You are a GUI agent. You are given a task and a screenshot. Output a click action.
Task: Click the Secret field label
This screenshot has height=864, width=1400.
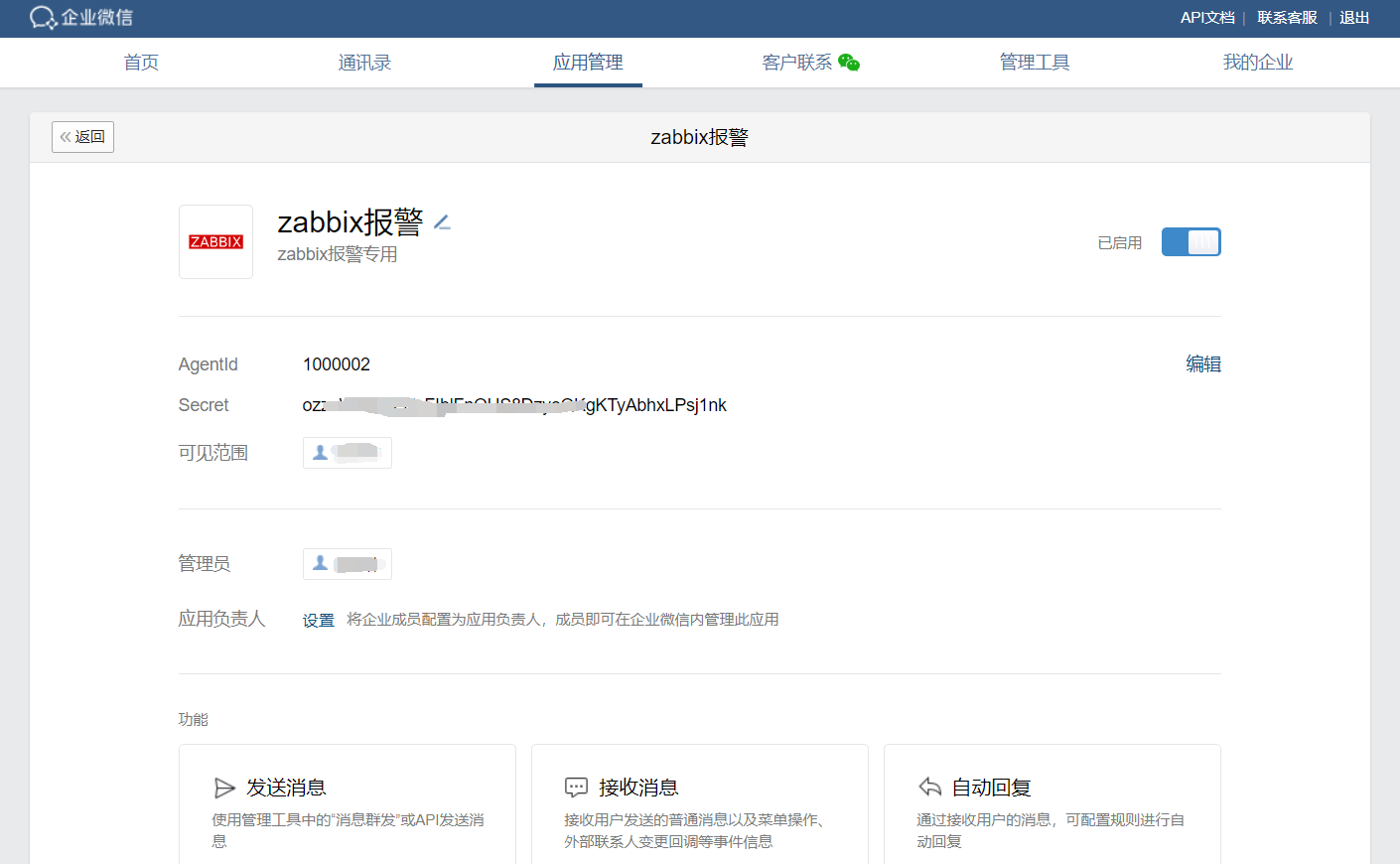pyautogui.click(x=204, y=405)
